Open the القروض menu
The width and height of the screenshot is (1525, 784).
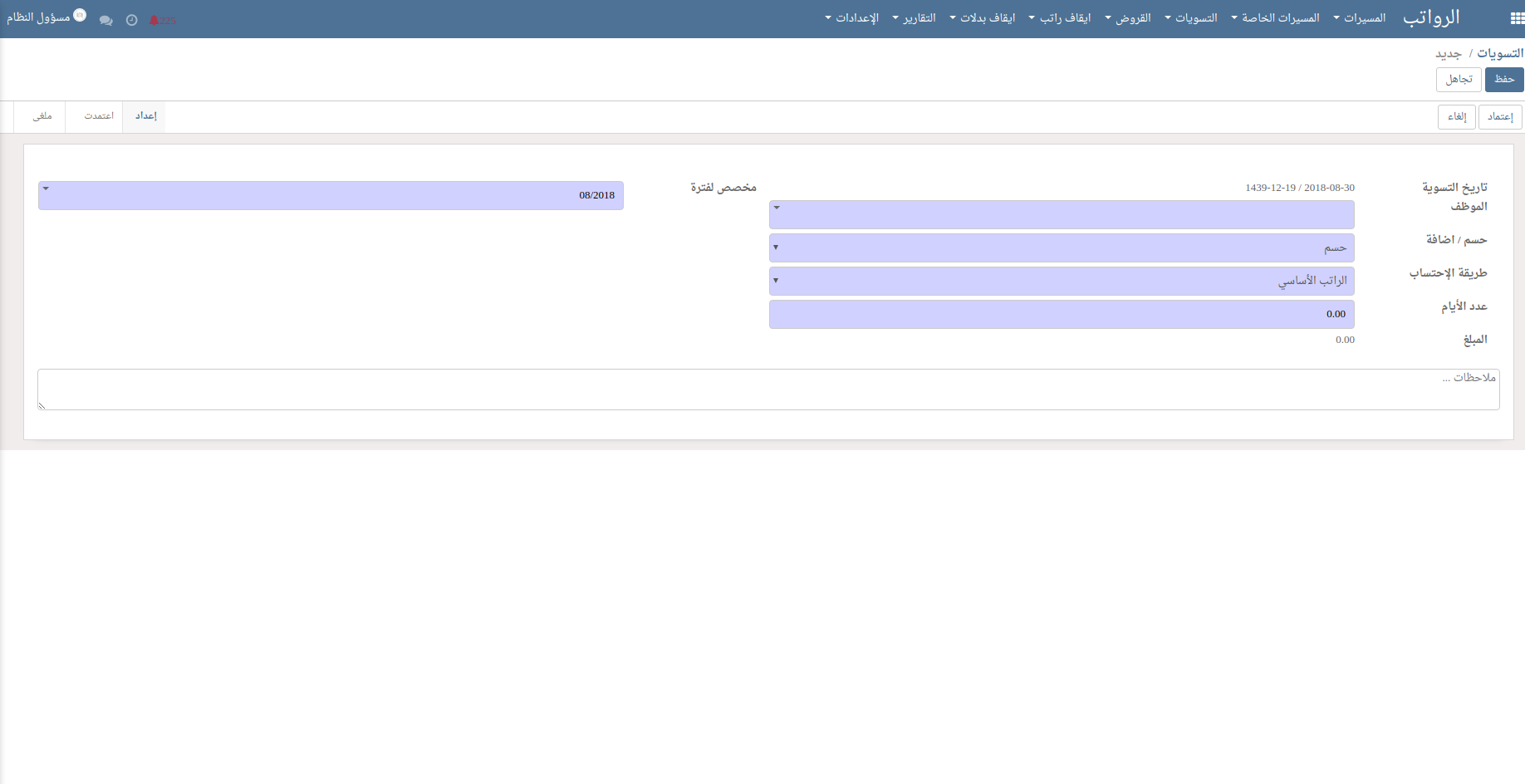pyautogui.click(x=1128, y=18)
